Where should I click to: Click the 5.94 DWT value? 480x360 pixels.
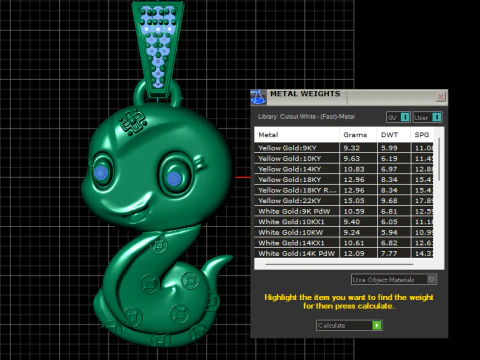click(x=389, y=232)
